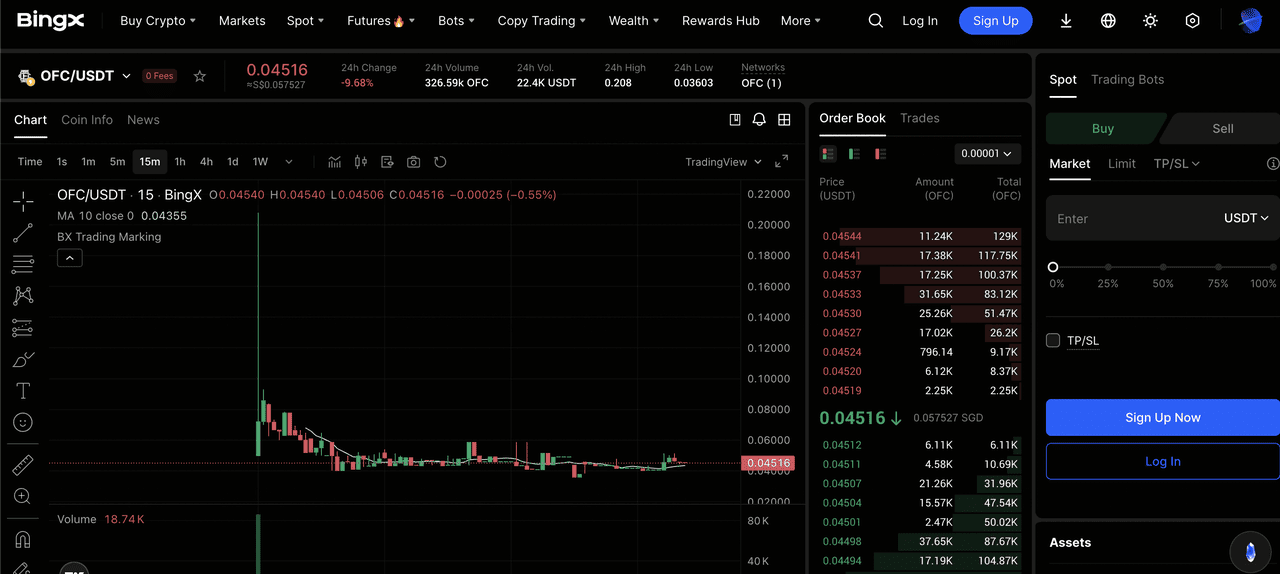This screenshot has height=574, width=1280.
Task: Select the Sell side button
Action: click(x=1222, y=128)
